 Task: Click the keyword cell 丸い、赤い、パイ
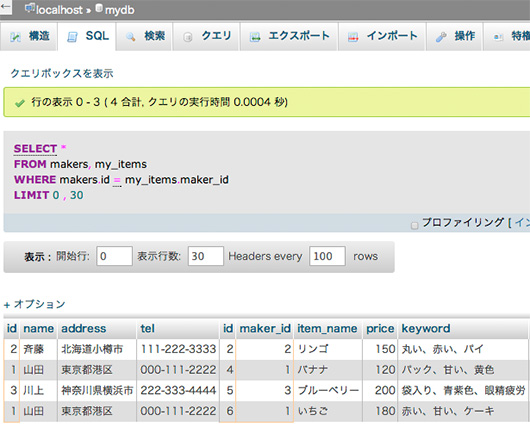click(x=463, y=349)
